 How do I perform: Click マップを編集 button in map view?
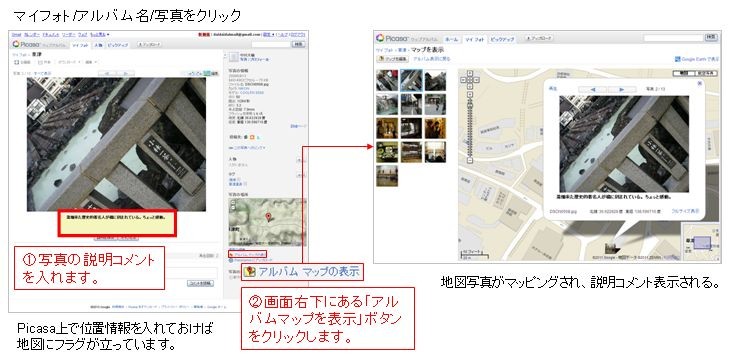[x=393, y=59]
